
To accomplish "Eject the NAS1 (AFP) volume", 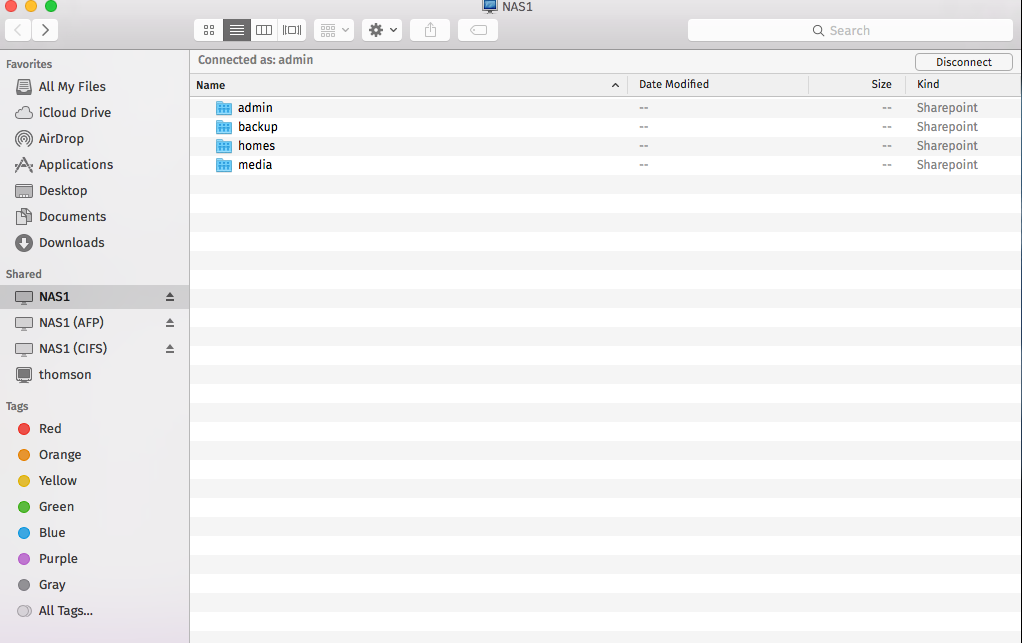I will coord(169,322).
